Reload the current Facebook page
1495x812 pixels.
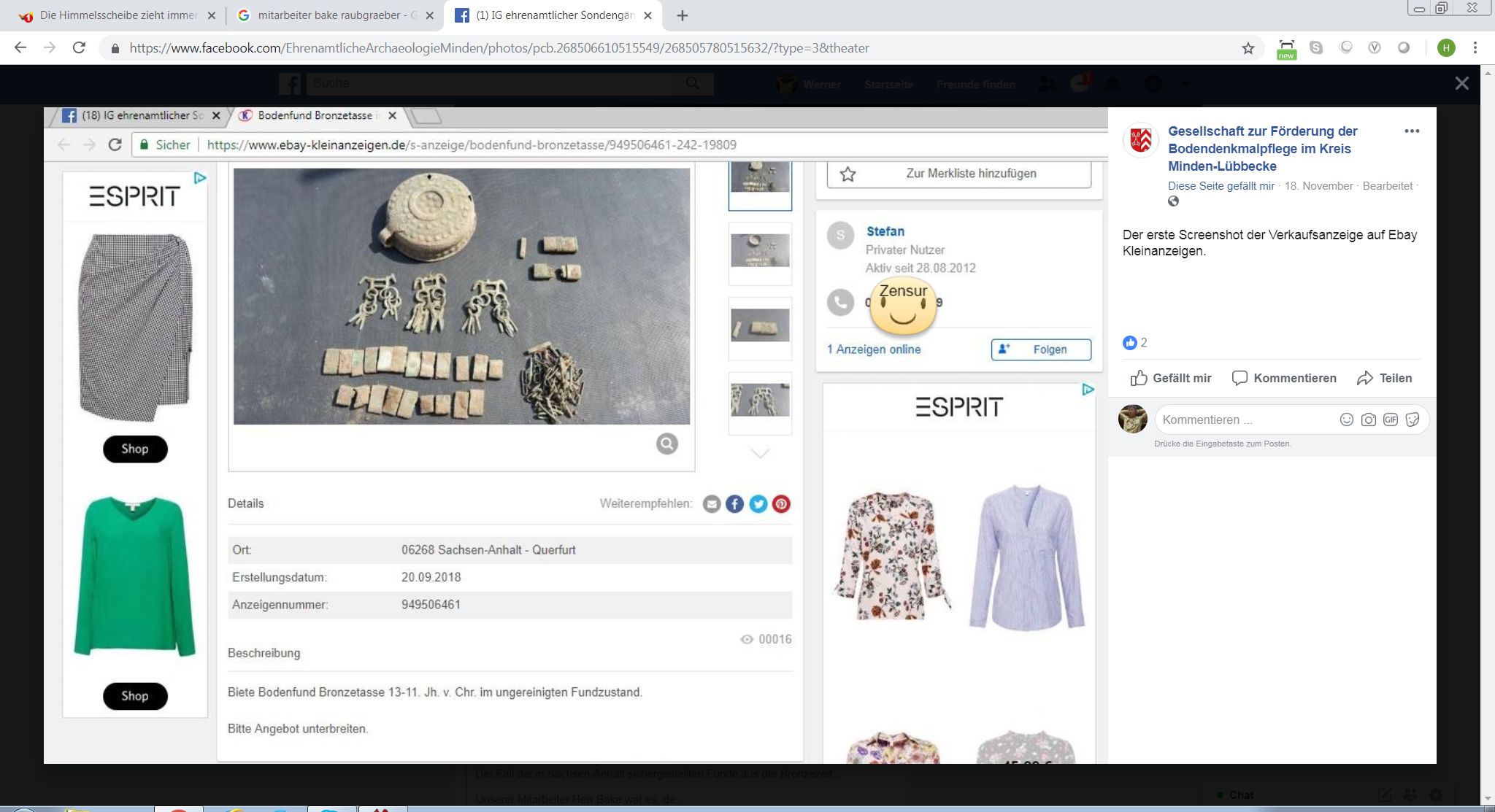(79, 48)
